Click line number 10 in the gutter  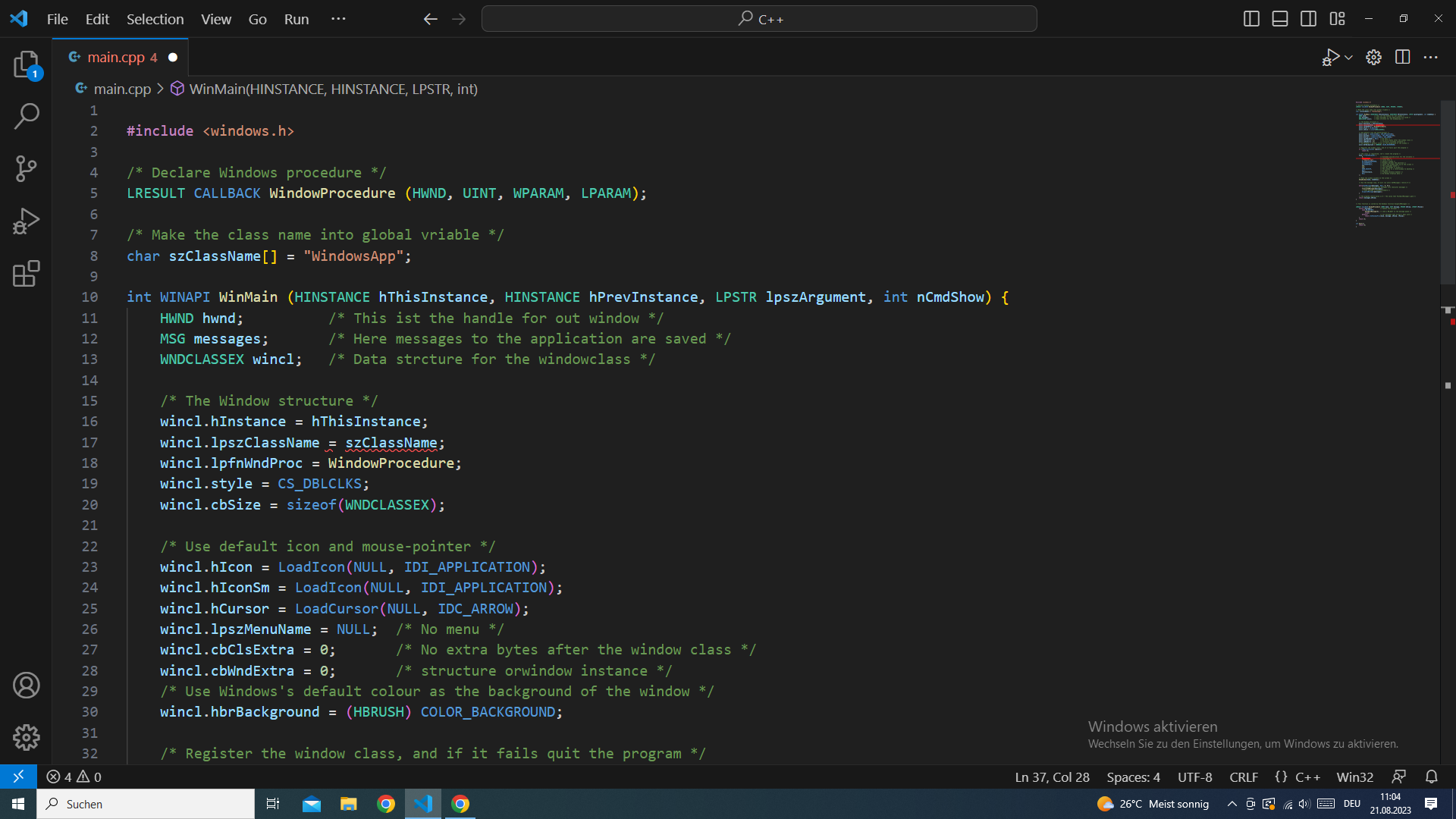[x=89, y=297]
